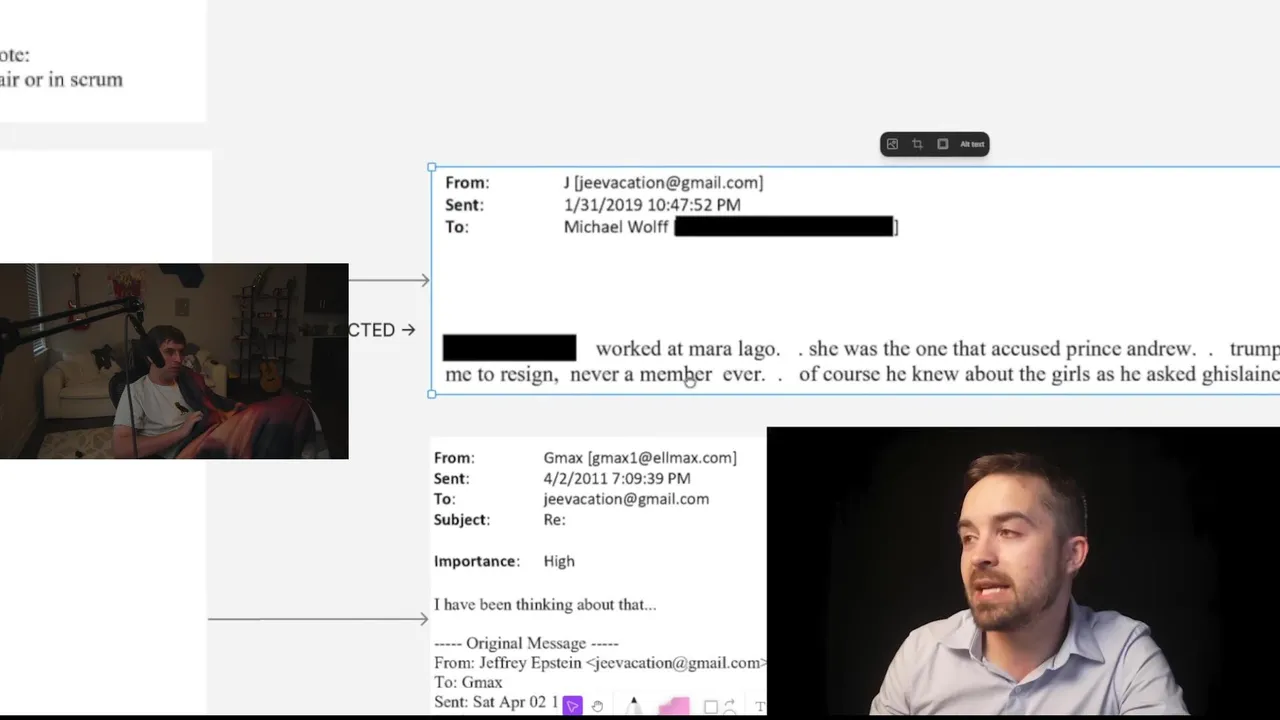Click 'I have been thinking about that...'
The width and height of the screenshot is (1280, 720).
(545, 604)
